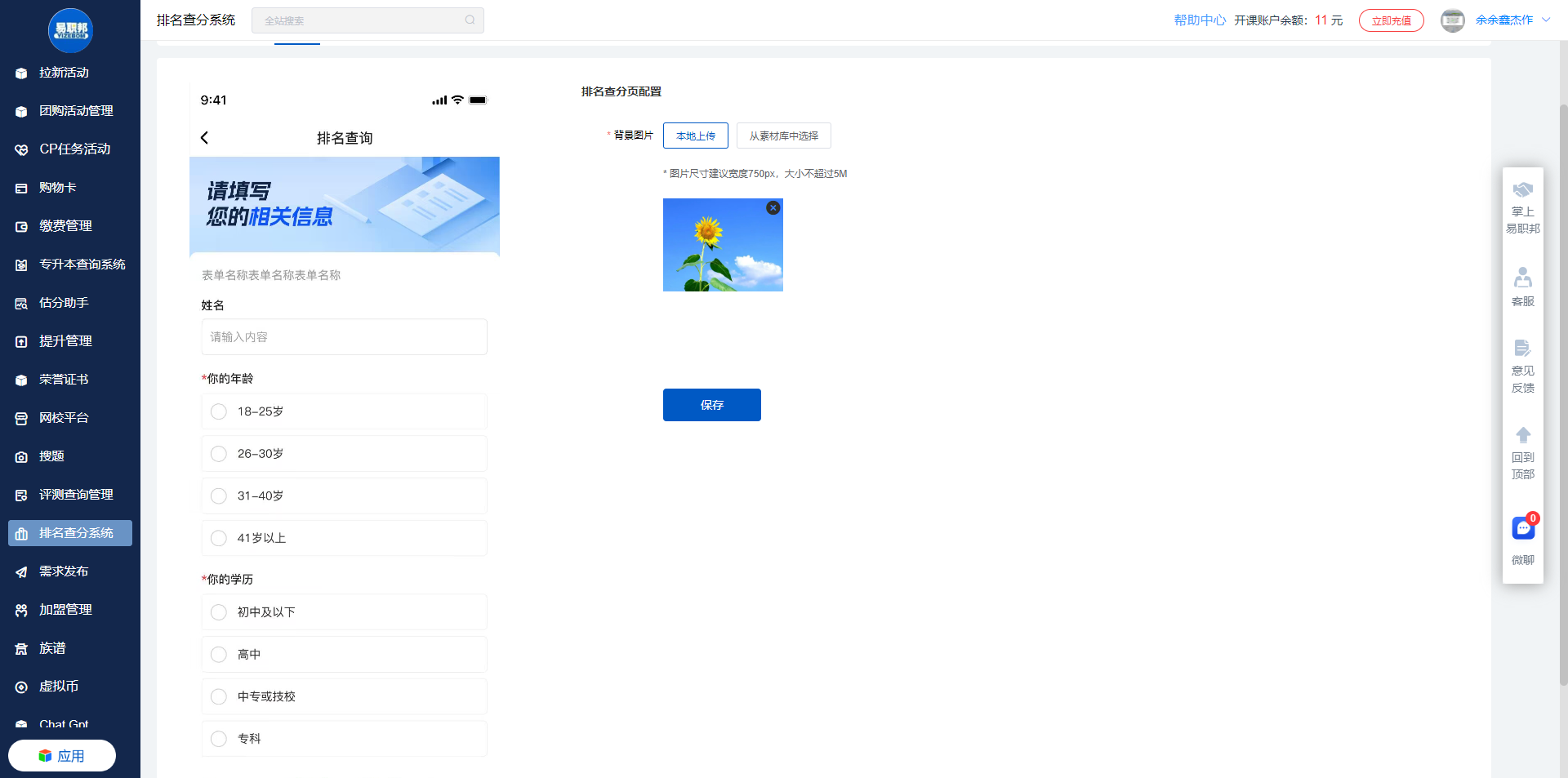Open 掌上易职邦 handshake icon
Image resolution: width=1568 pixels, height=778 pixels.
pyautogui.click(x=1522, y=191)
